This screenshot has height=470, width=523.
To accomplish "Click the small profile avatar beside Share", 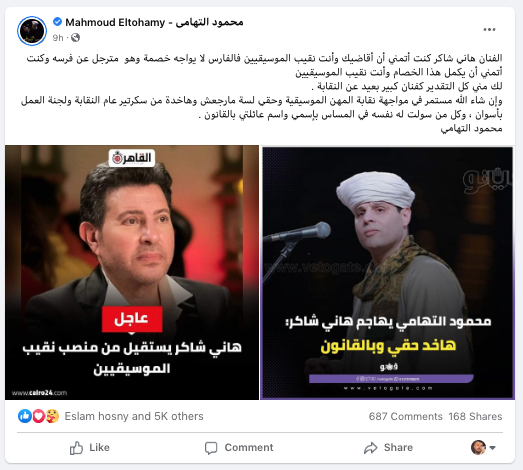I will click(x=478, y=447).
